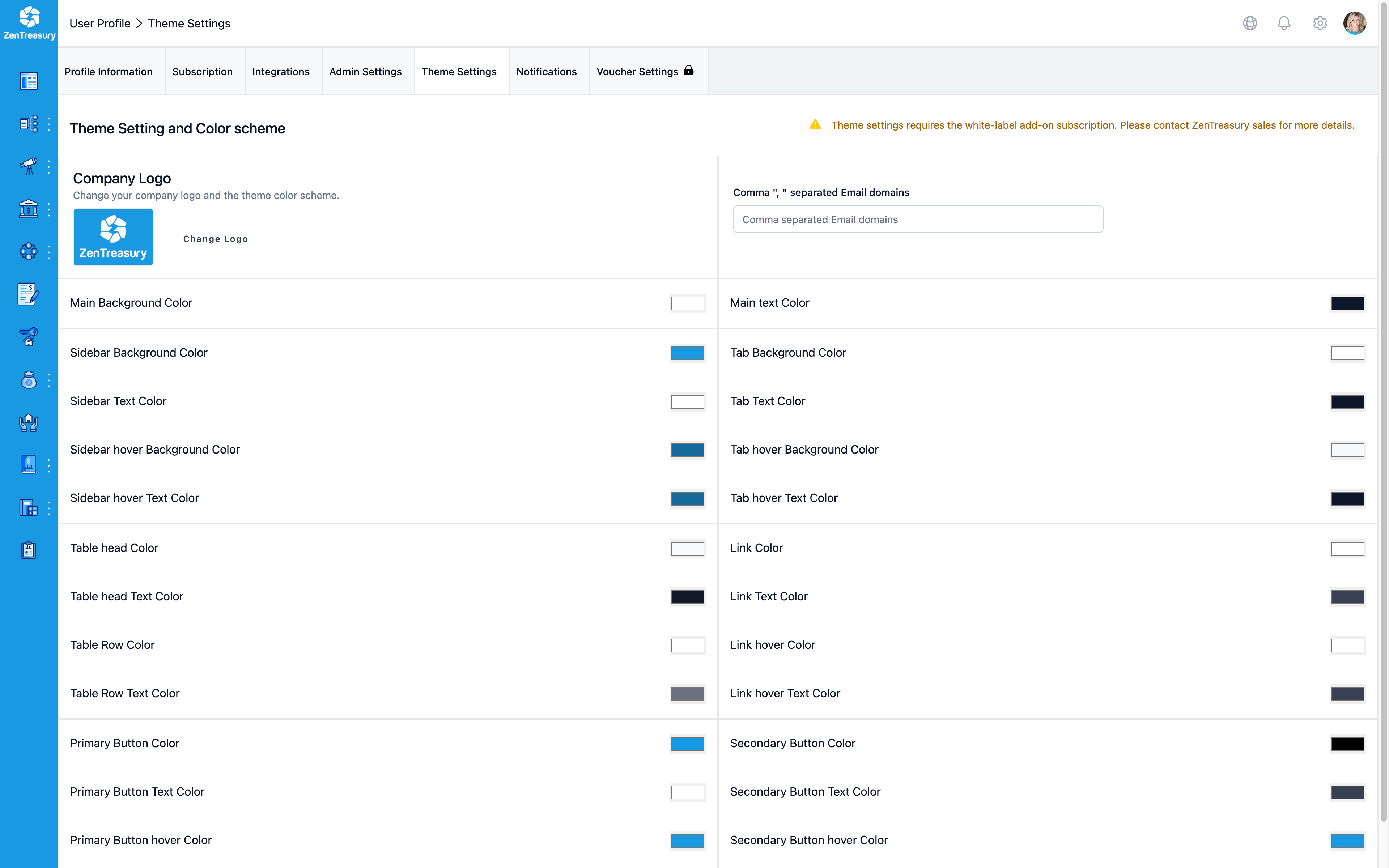
Task: Open the currency exchange circle sidebar icon
Action: pyautogui.click(x=29, y=251)
